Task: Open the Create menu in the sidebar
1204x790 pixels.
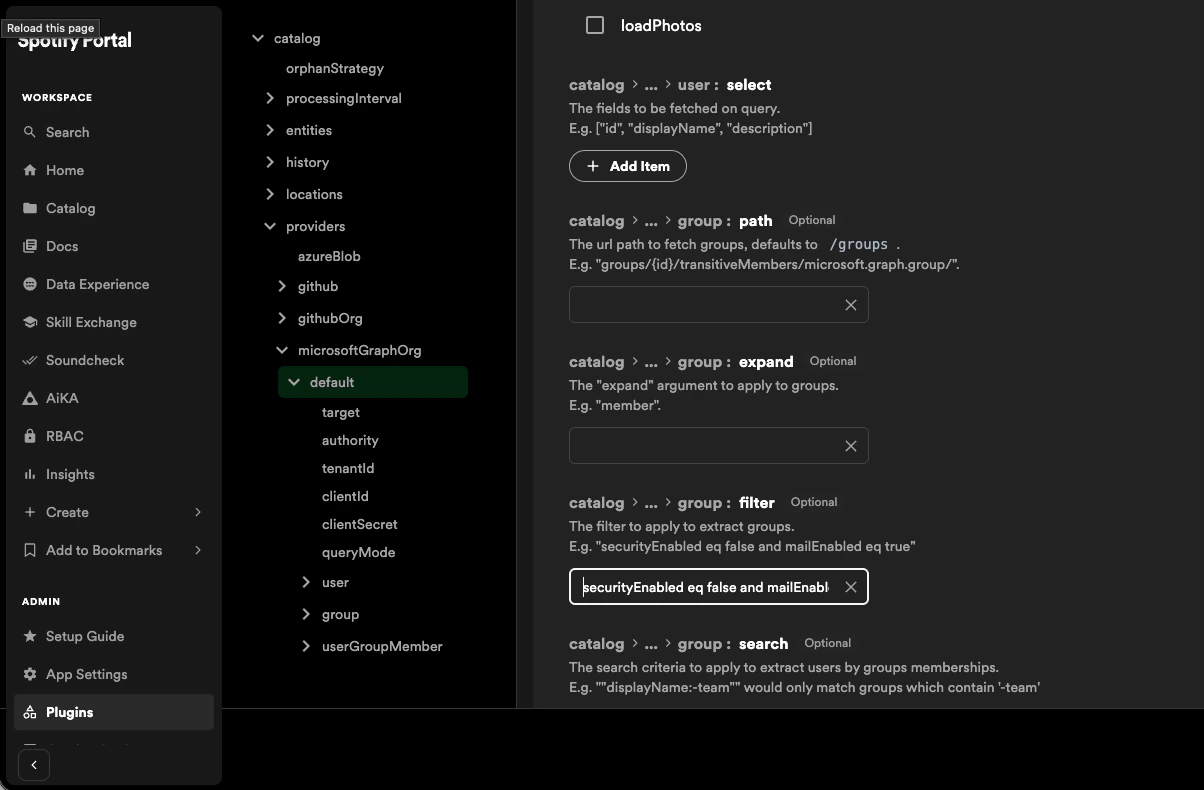Action: (x=114, y=512)
